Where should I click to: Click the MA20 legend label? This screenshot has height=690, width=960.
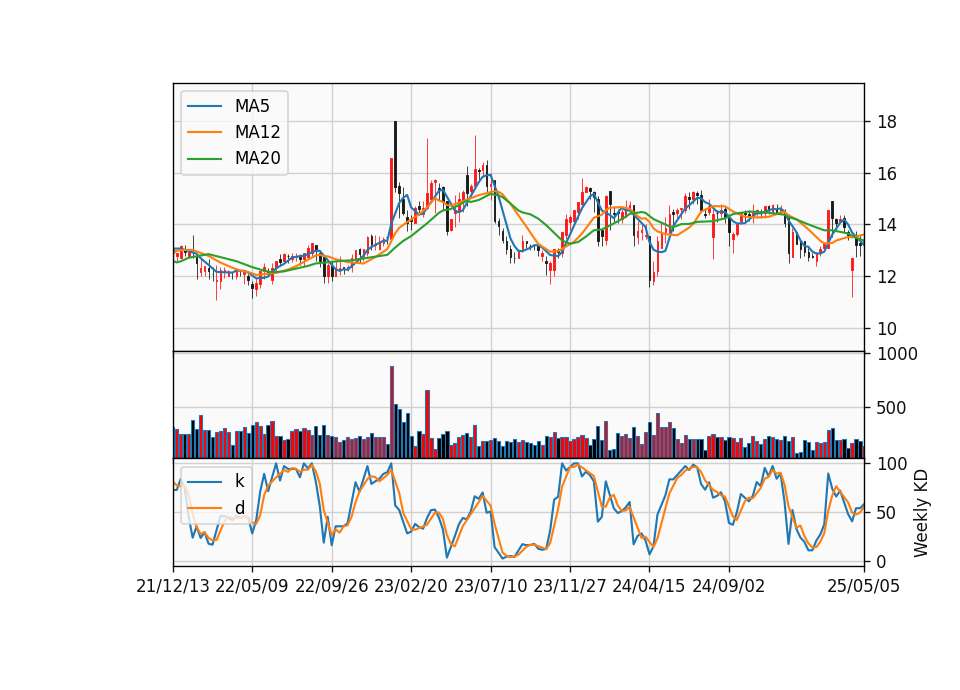point(257,158)
